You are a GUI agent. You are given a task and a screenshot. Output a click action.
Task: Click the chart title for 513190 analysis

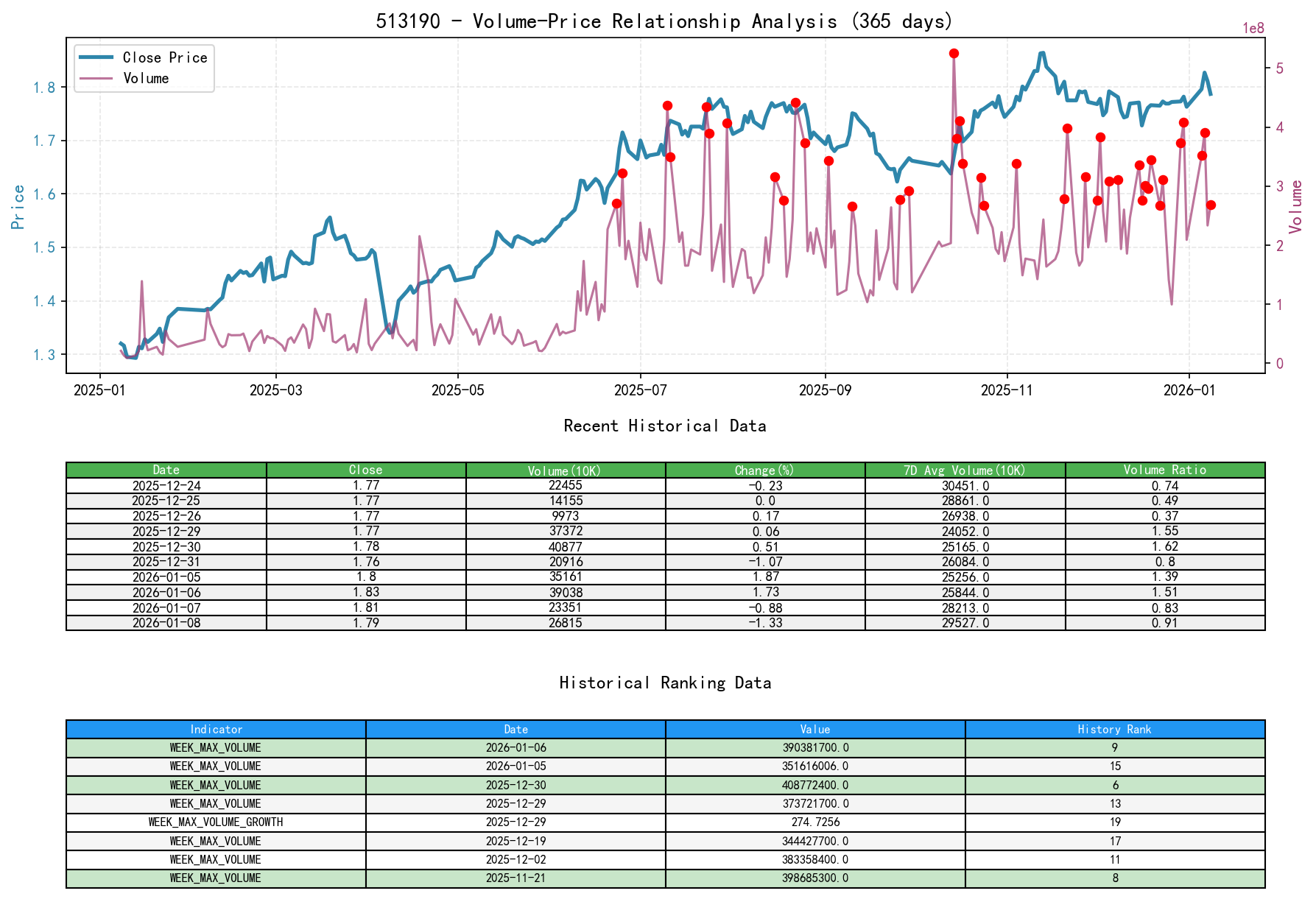(x=665, y=21)
